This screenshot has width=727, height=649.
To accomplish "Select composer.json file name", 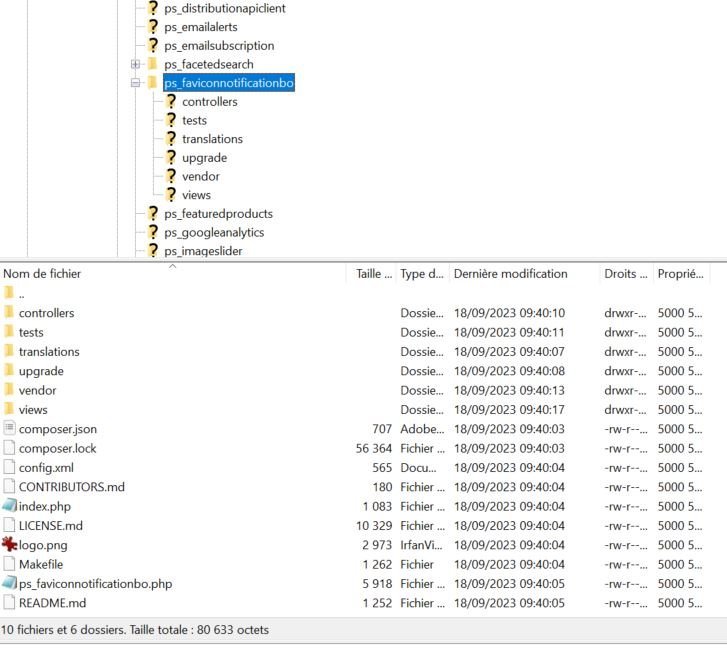I will (58, 429).
